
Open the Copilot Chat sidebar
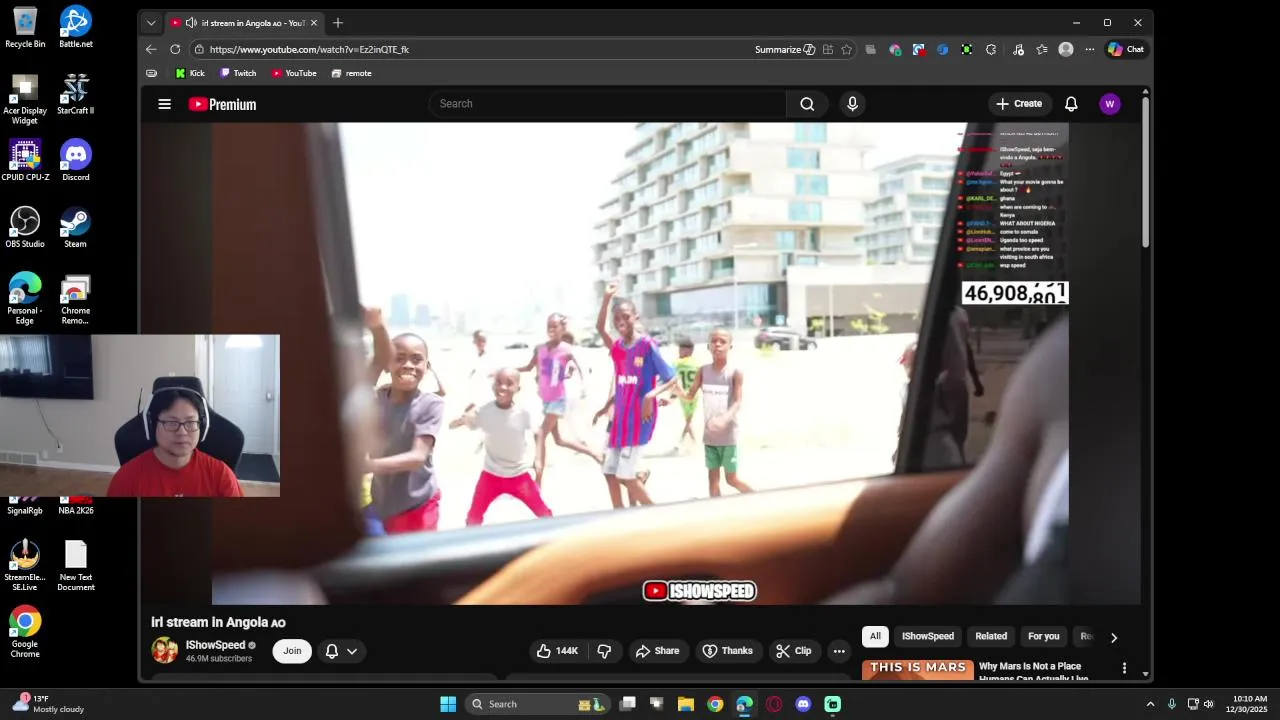[x=1126, y=49]
